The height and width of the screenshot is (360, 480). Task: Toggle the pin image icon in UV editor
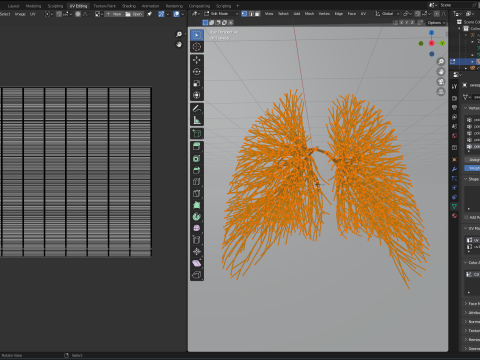pos(150,14)
